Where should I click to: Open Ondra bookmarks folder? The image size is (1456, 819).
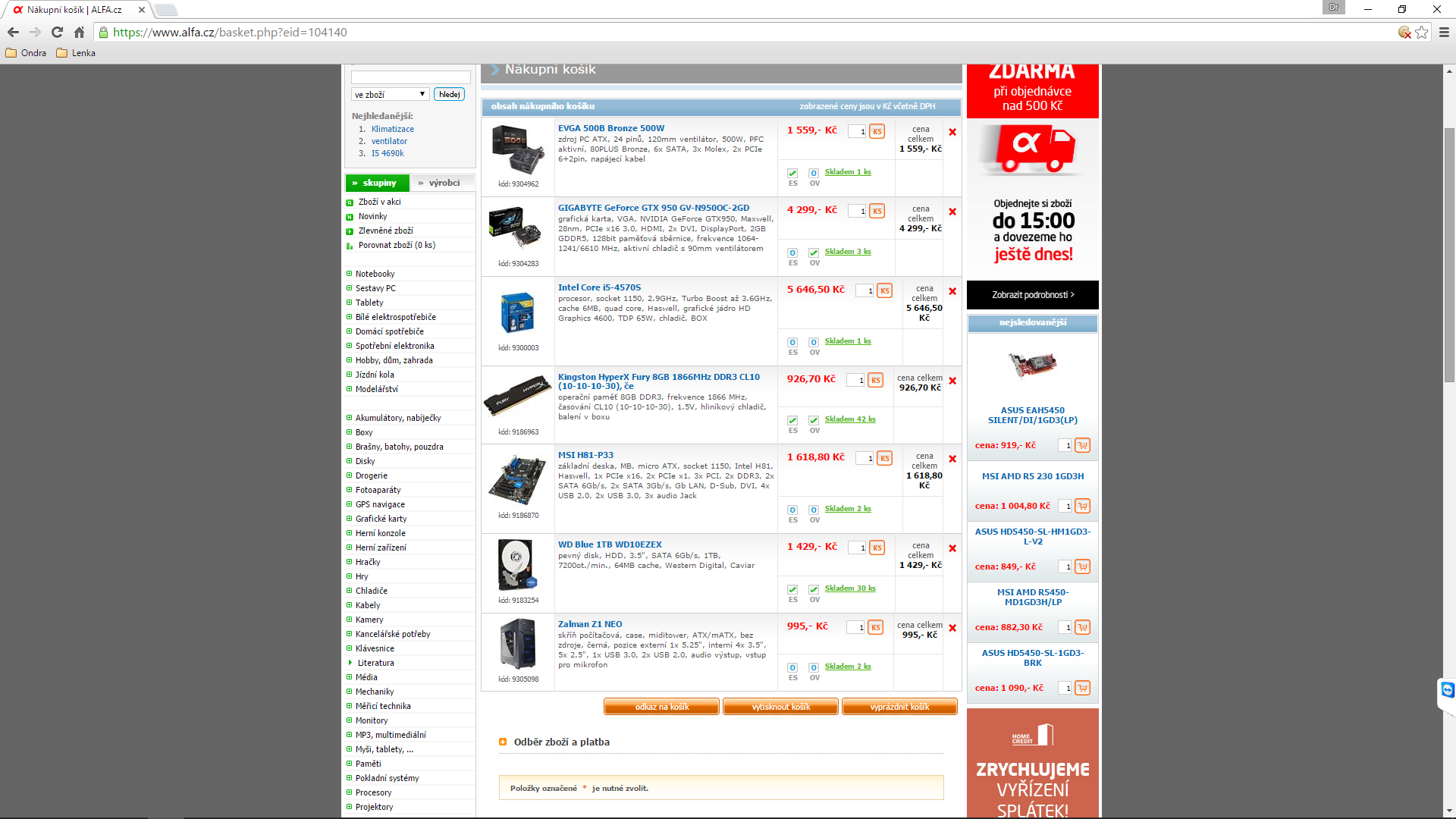click(26, 53)
